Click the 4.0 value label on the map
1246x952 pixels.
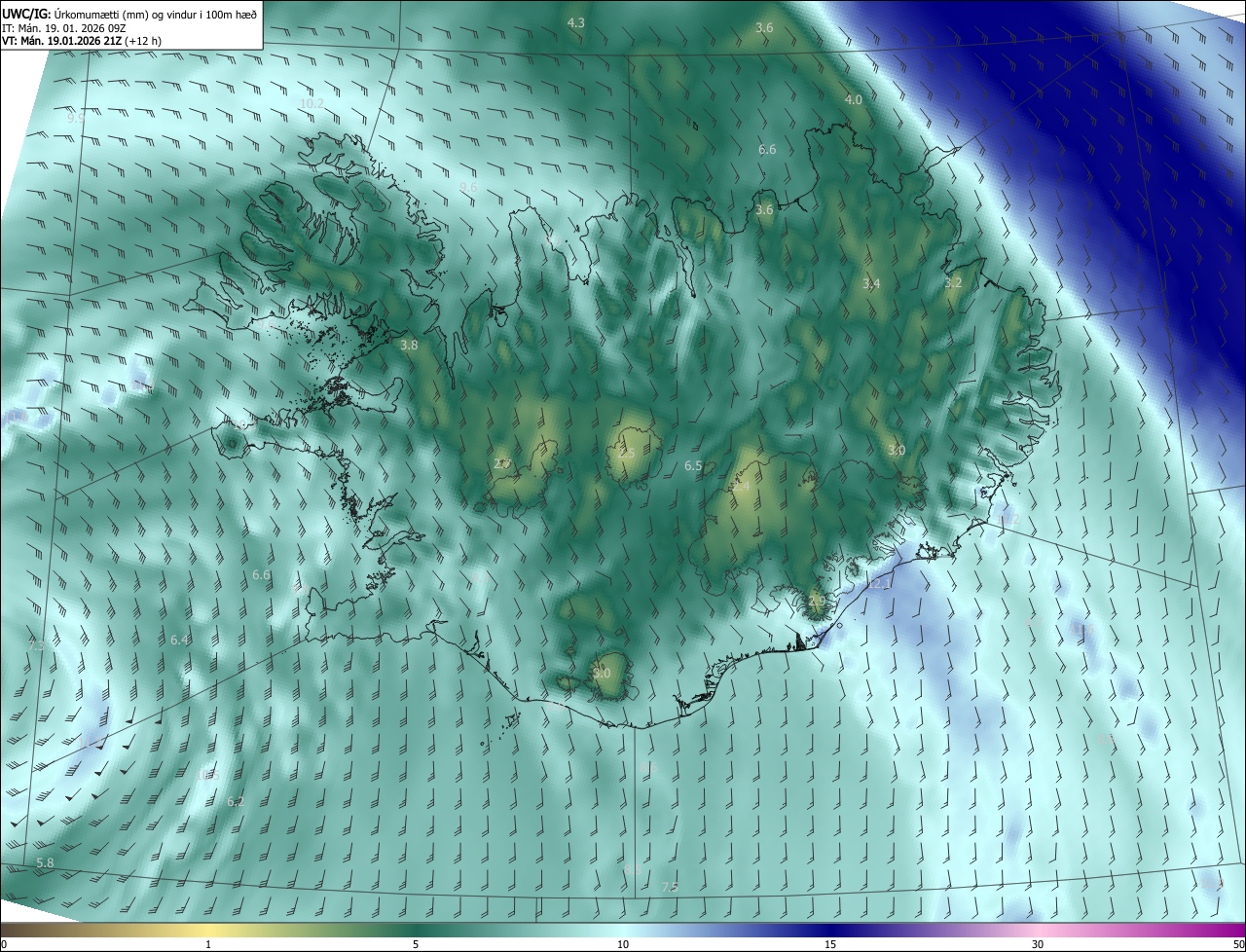tap(854, 100)
